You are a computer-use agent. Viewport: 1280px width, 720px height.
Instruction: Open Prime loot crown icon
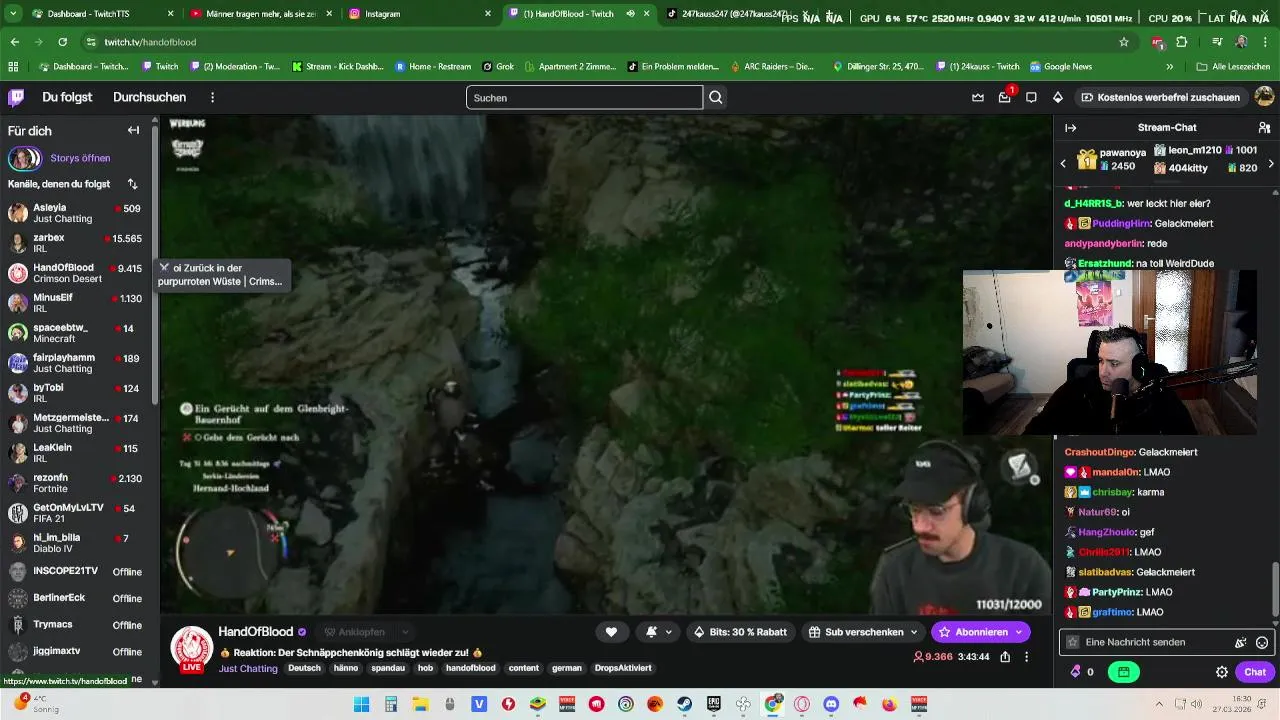click(978, 97)
